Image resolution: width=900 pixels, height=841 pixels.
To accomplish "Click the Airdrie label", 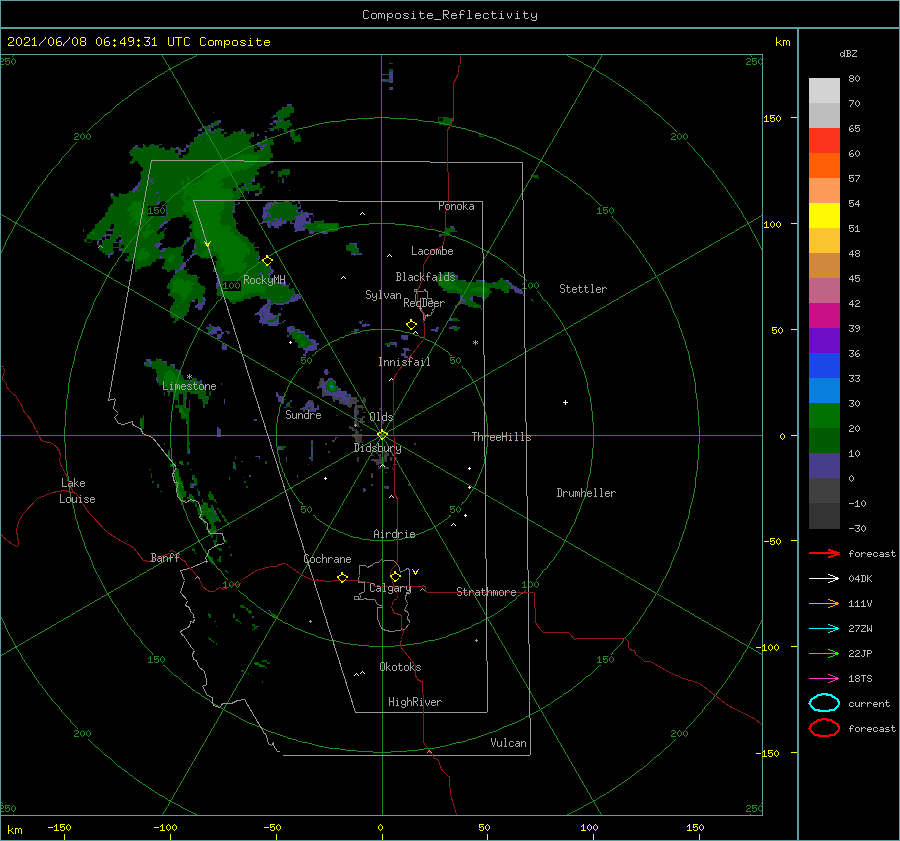I will pyautogui.click(x=394, y=534).
